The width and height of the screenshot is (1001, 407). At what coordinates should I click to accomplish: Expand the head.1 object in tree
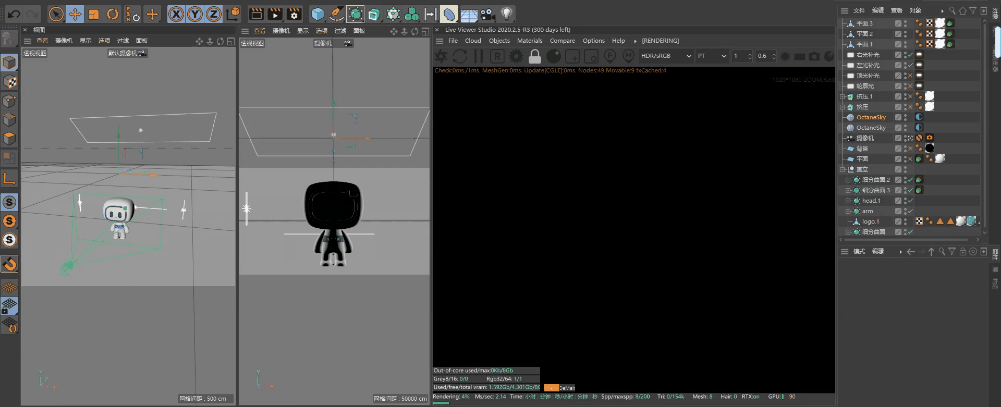(x=848, y=201)
